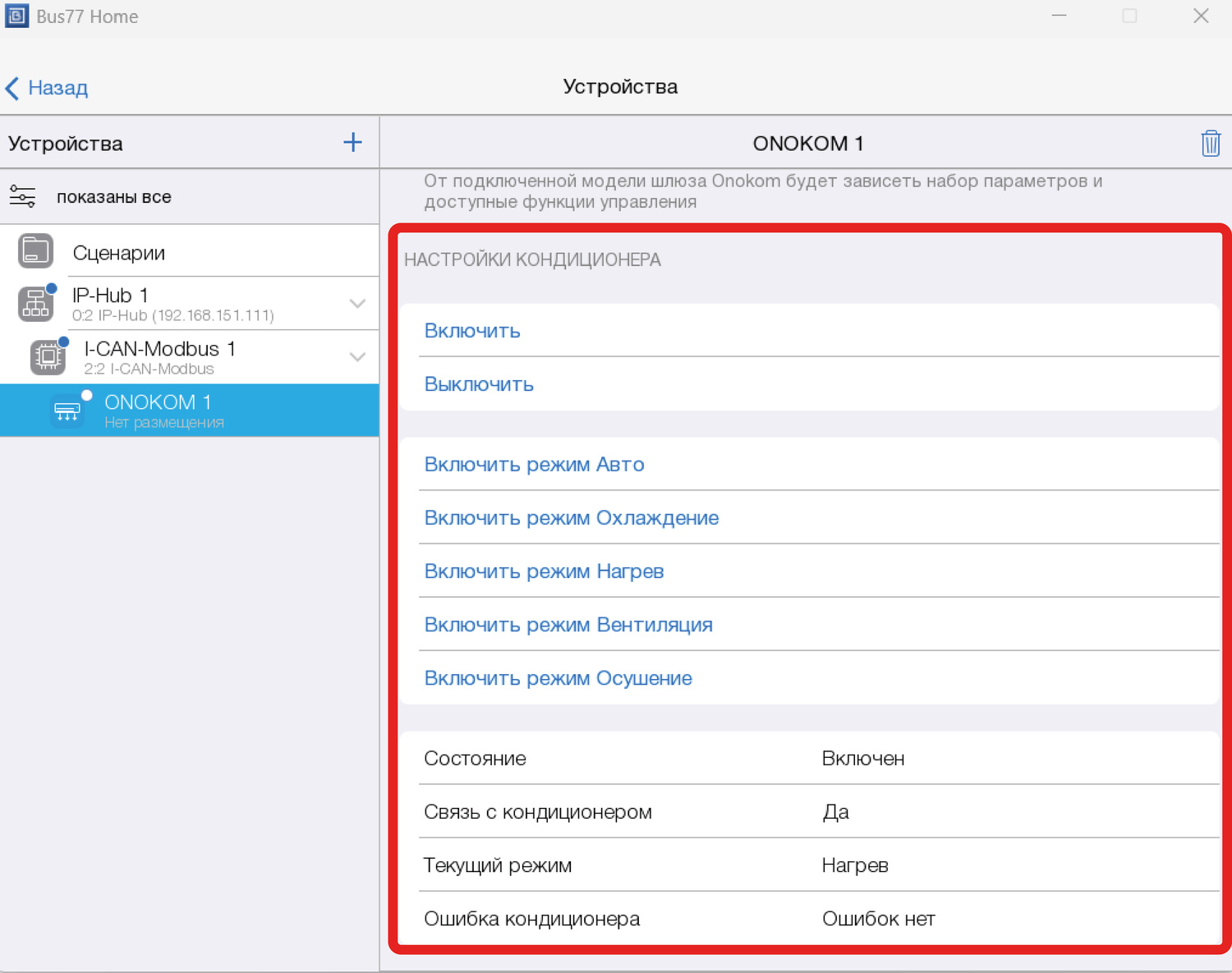The width and height of the screenshot is (1232, 973).
Task: Collapse the IP-Hub 1 tree chevron
Action: [x=357, y=304]
